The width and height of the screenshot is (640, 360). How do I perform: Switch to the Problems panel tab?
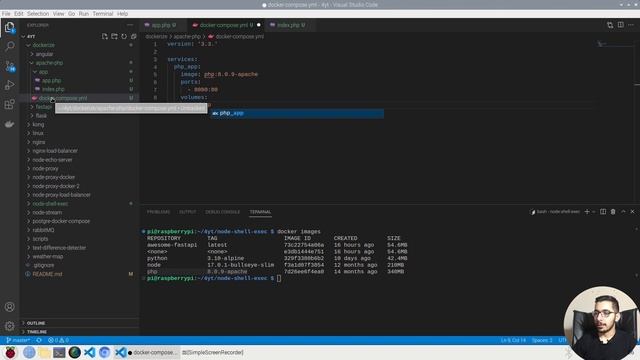(x=158, y=212)
